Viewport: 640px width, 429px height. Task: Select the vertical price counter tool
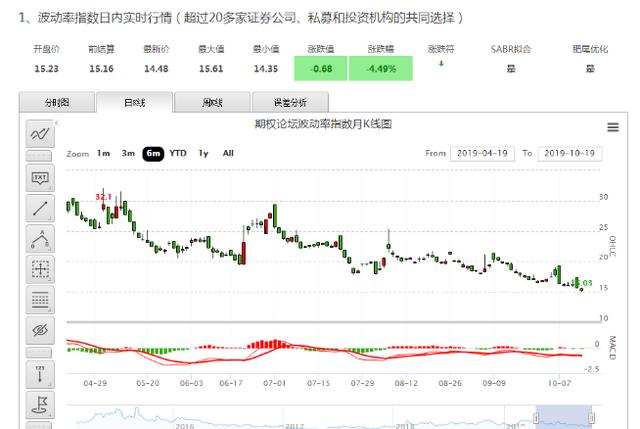point(40,372)
